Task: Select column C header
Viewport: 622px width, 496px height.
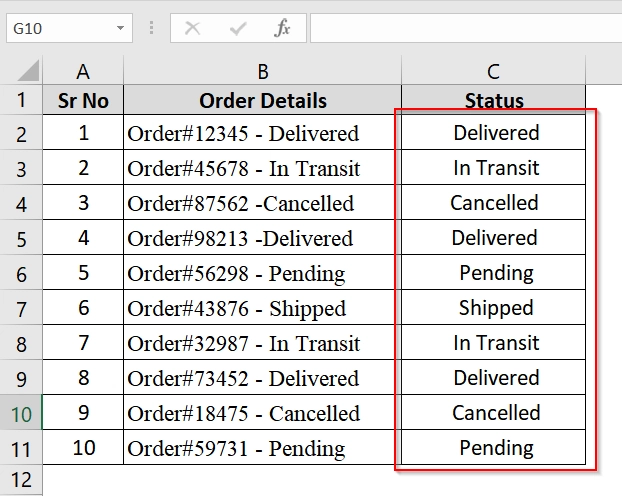Action: 493,71
